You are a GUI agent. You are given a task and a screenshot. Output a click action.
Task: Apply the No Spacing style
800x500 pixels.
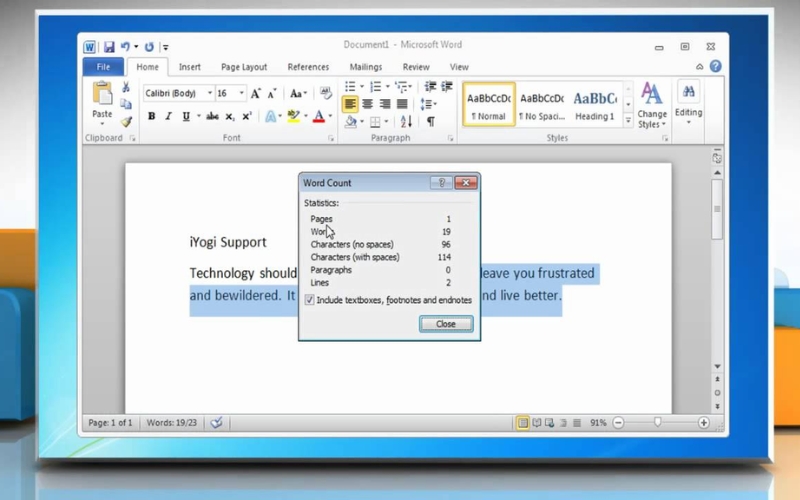(x=542, y=105)
